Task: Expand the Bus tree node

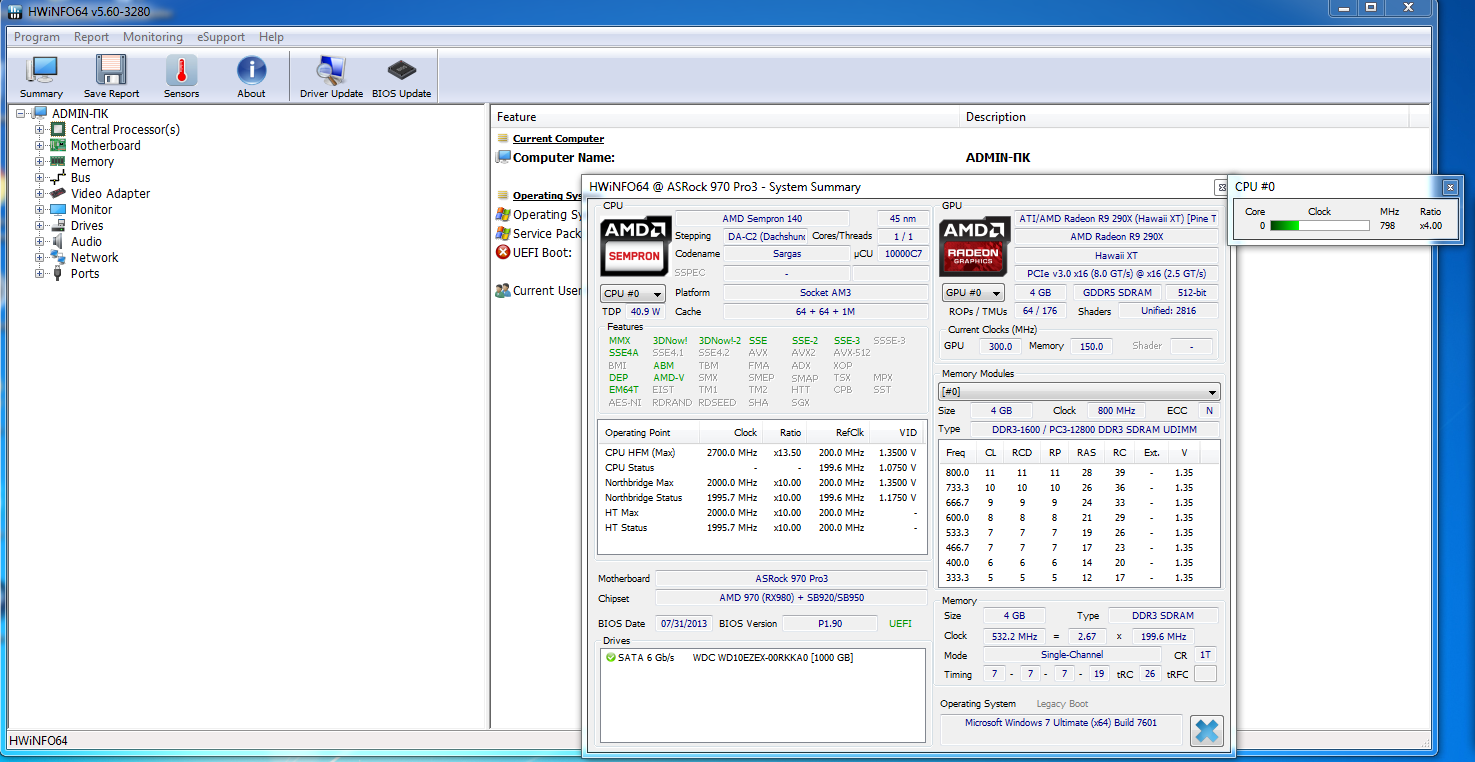Action: [x=40, y=177]
